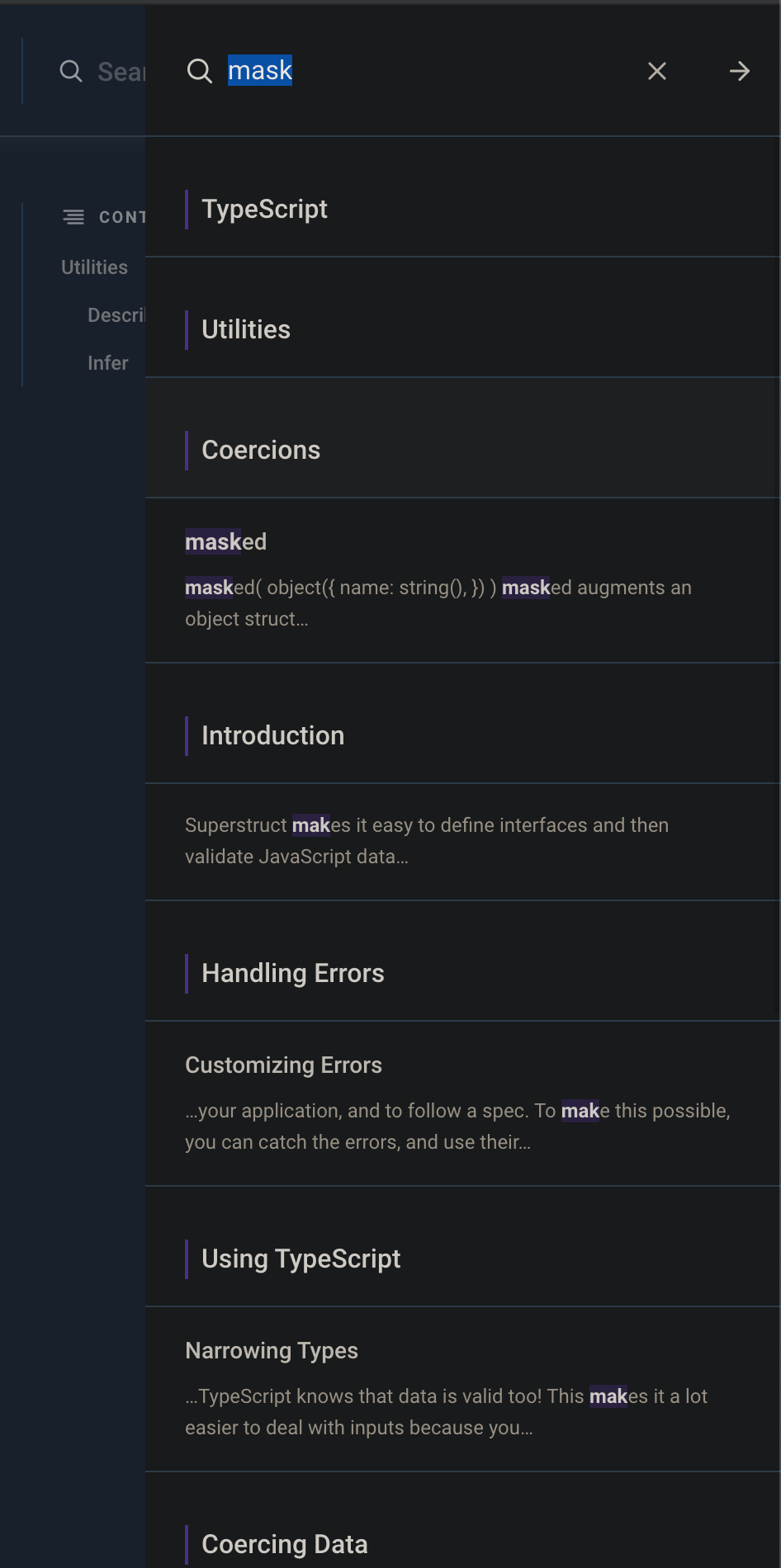Submit search with the arrow icon
The width and height of the screenshot is (781, 1568).
pos(739,71)
